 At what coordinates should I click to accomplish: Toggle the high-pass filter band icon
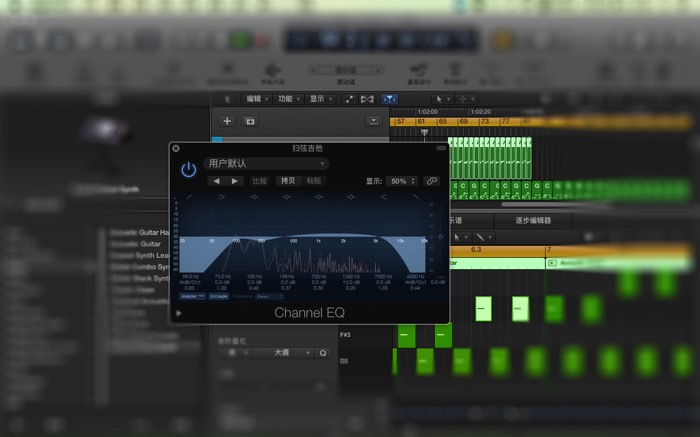[190, 197]
